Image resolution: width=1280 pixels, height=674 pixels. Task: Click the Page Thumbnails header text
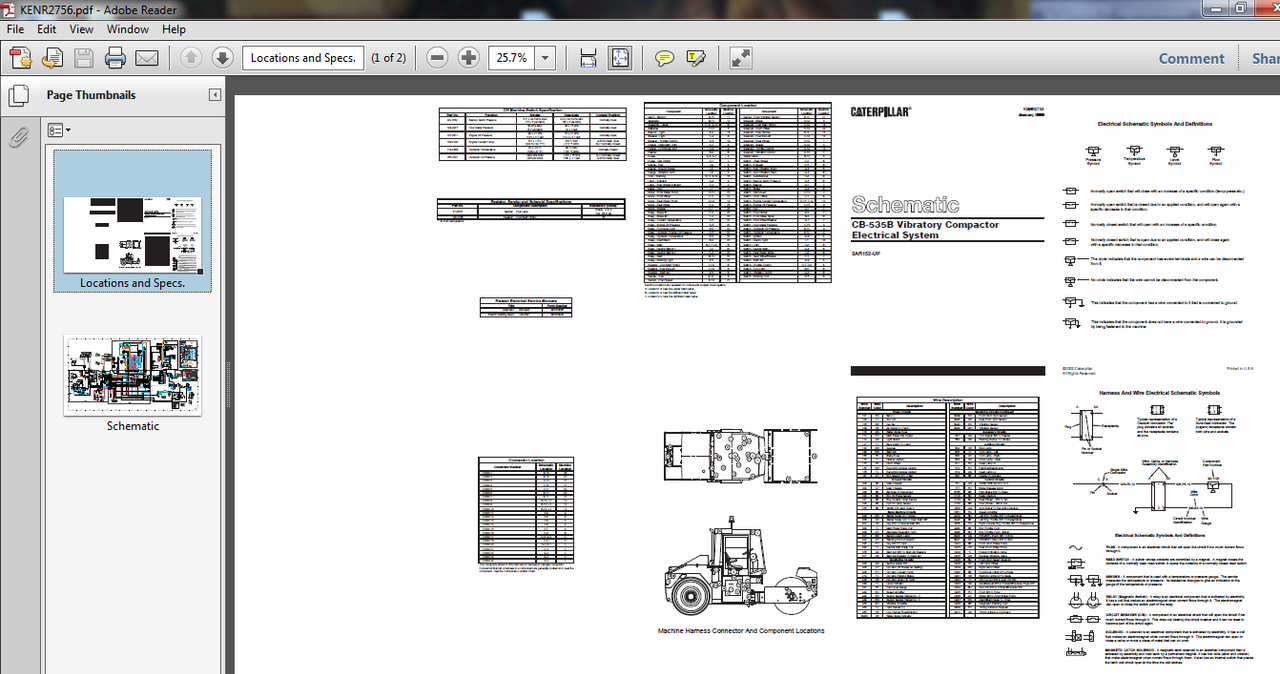pyautogui.click(x=91, y=95)
